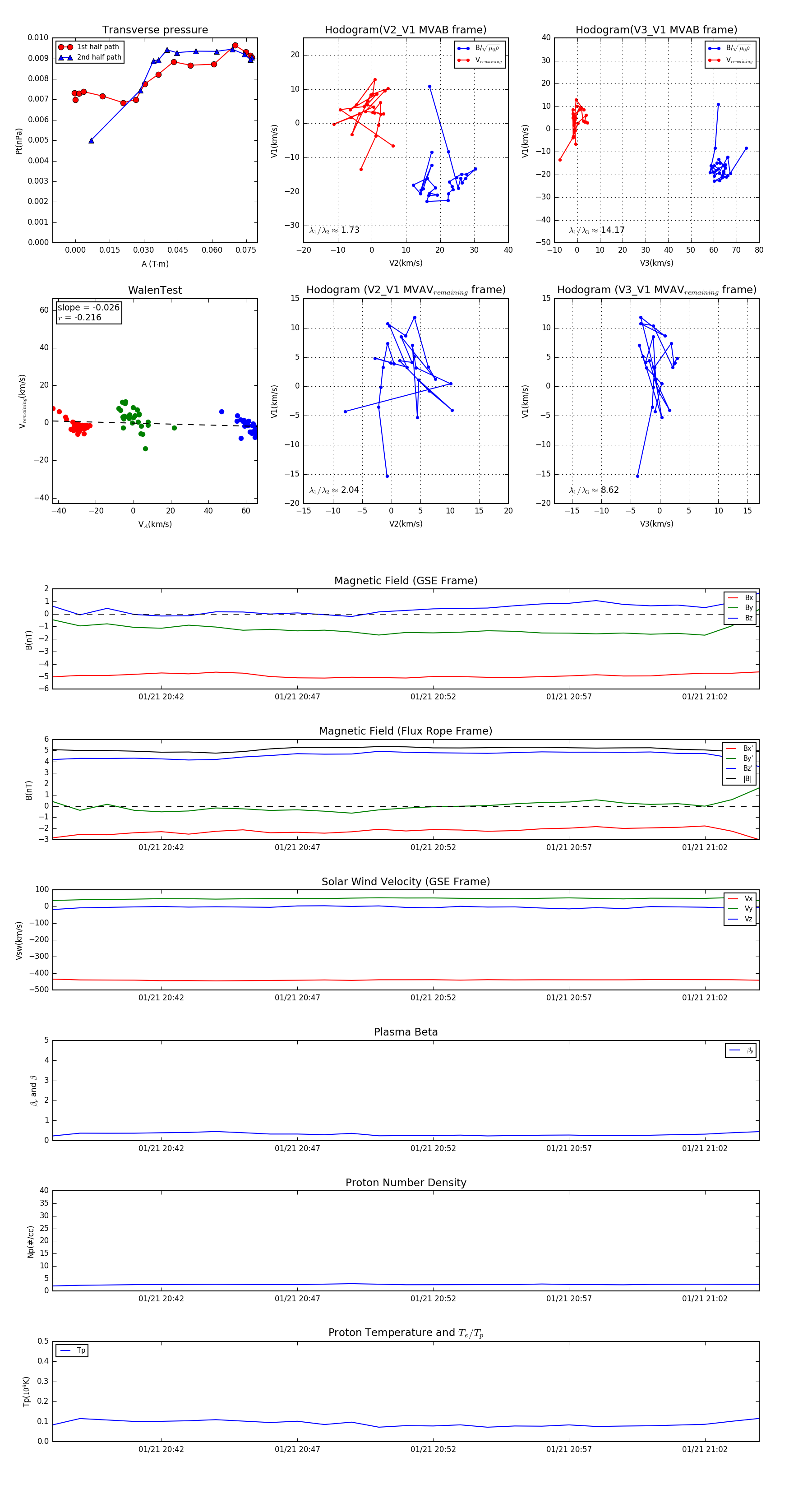The width and height of the screenshot is (812, 1489).
Task: Click the 'A (T·m)' x-axis label
Action: (x=155, y=264)
